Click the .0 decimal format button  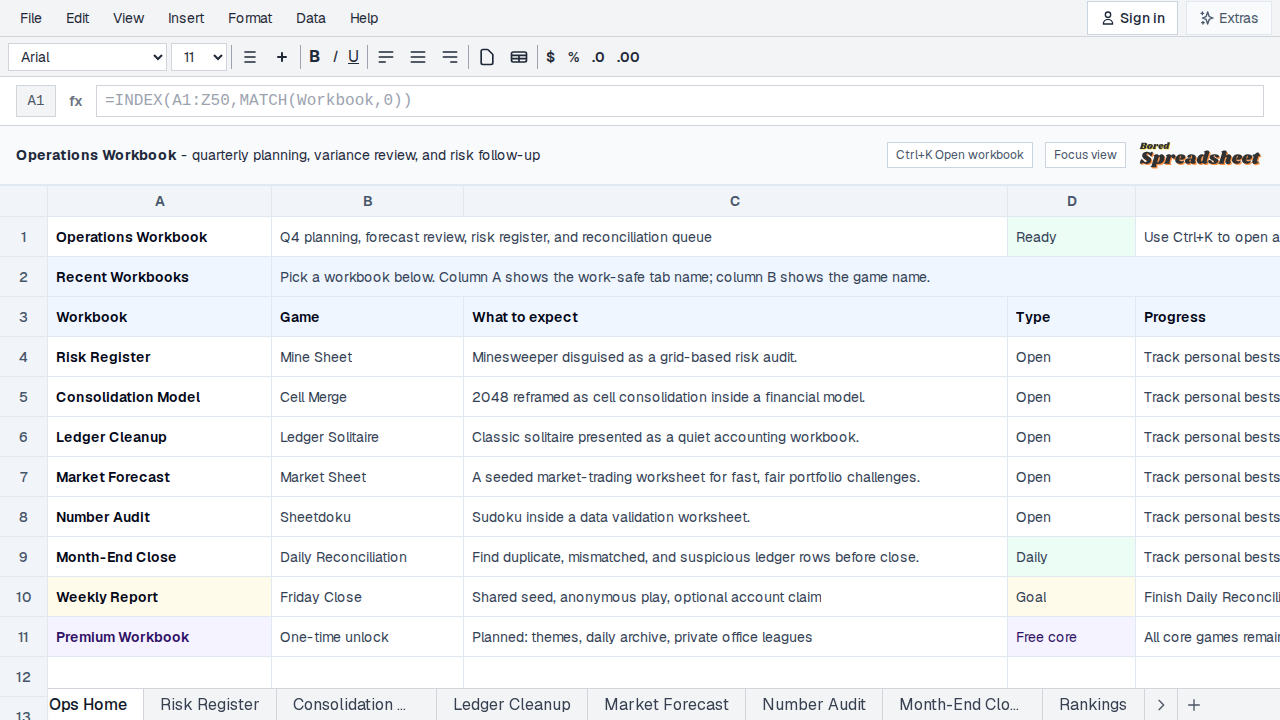tap(598, 57)
